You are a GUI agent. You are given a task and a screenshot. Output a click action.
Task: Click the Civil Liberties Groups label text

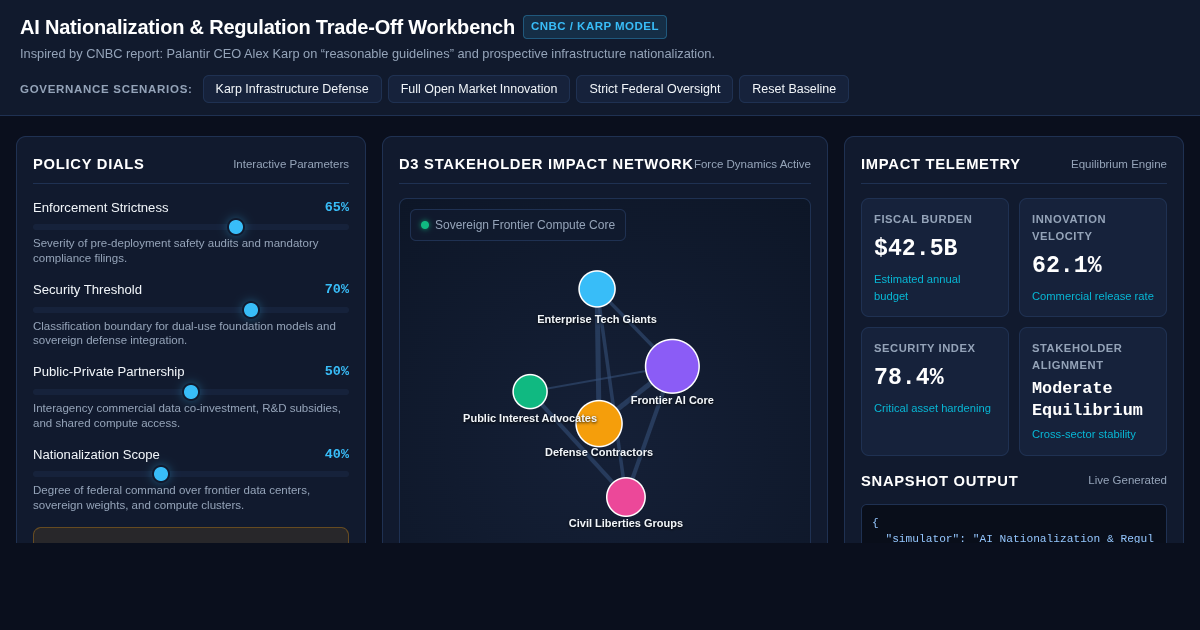point(626,523)
